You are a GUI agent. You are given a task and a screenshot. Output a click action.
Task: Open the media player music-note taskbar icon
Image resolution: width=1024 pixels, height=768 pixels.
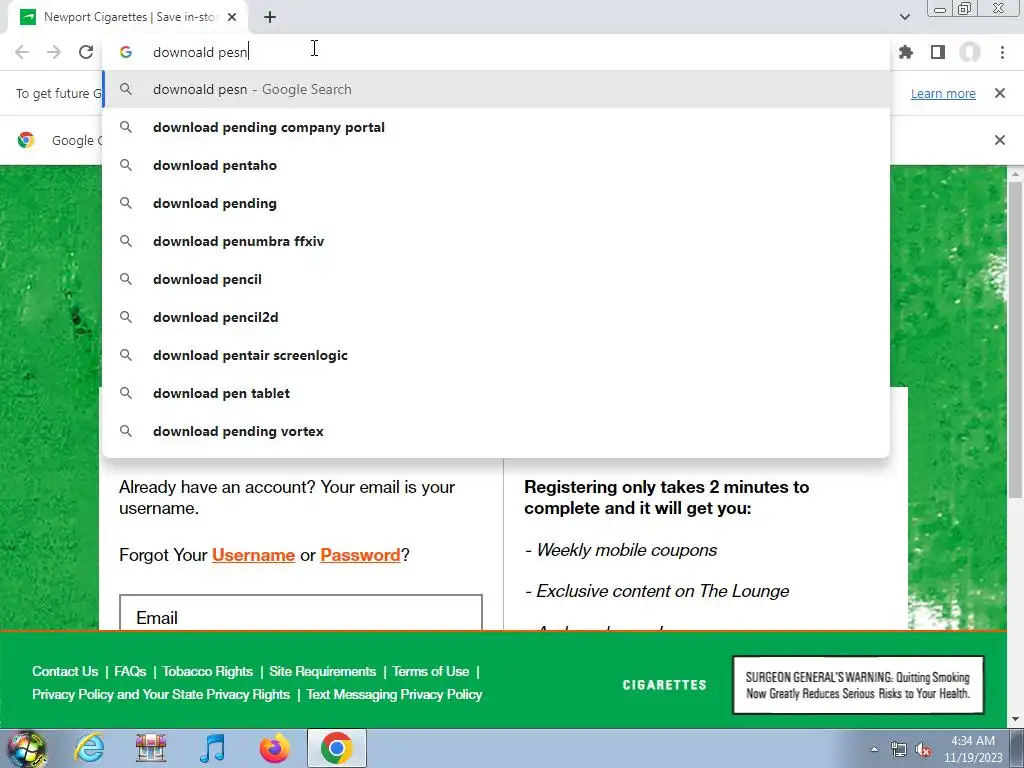click(212, 748)
